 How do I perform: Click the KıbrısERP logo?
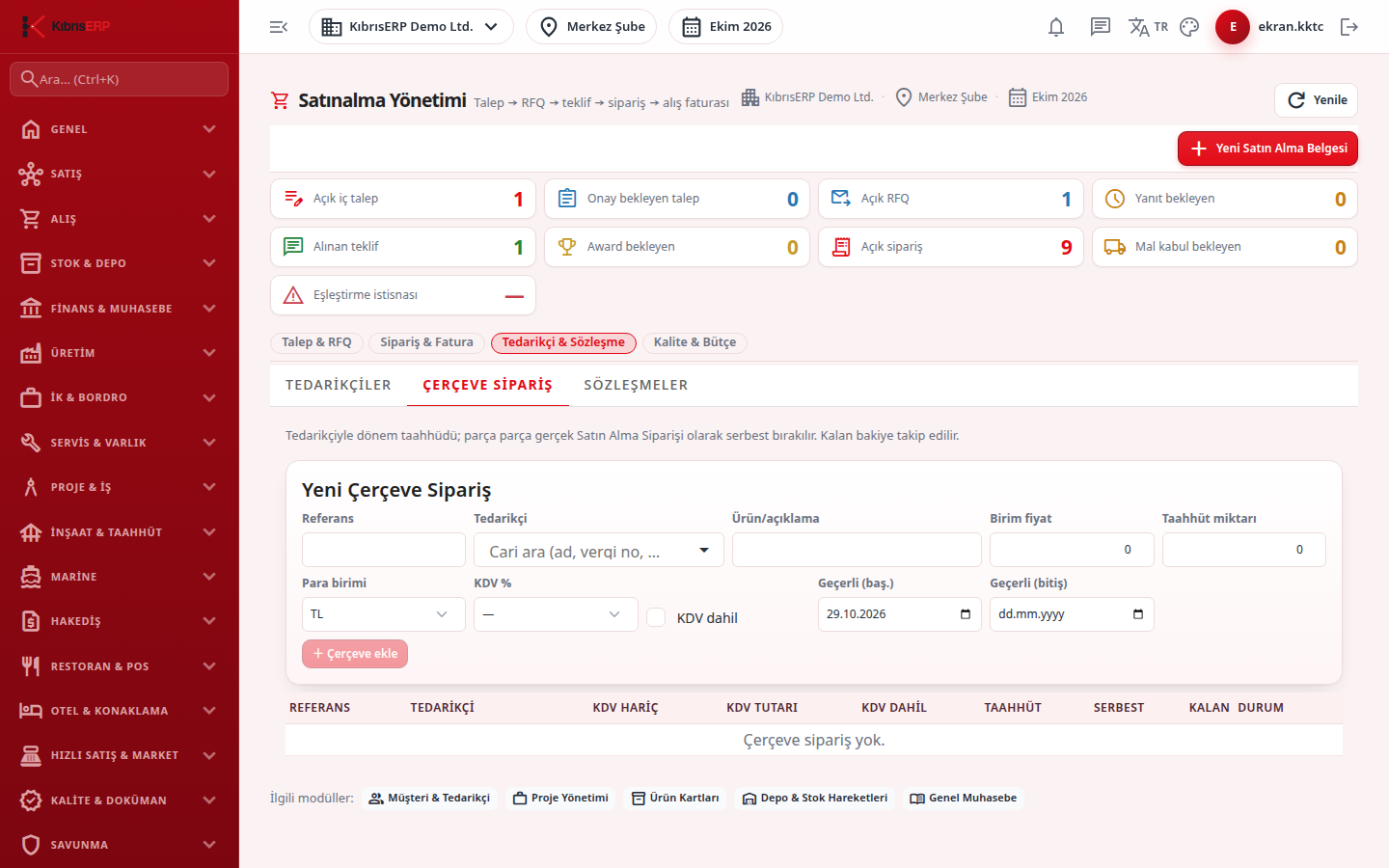pyautogui.click(x=66, y=26)
